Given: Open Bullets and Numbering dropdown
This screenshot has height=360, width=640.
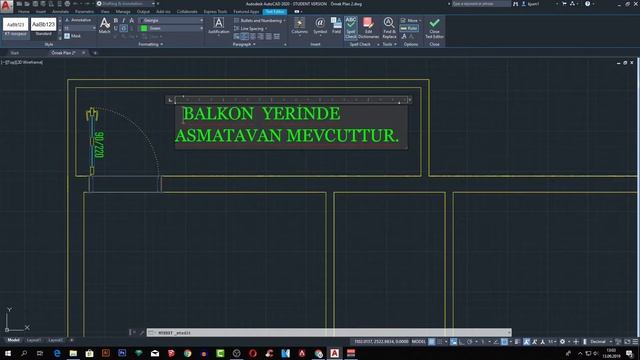Looking at the screenshot, I should (260, 20).
